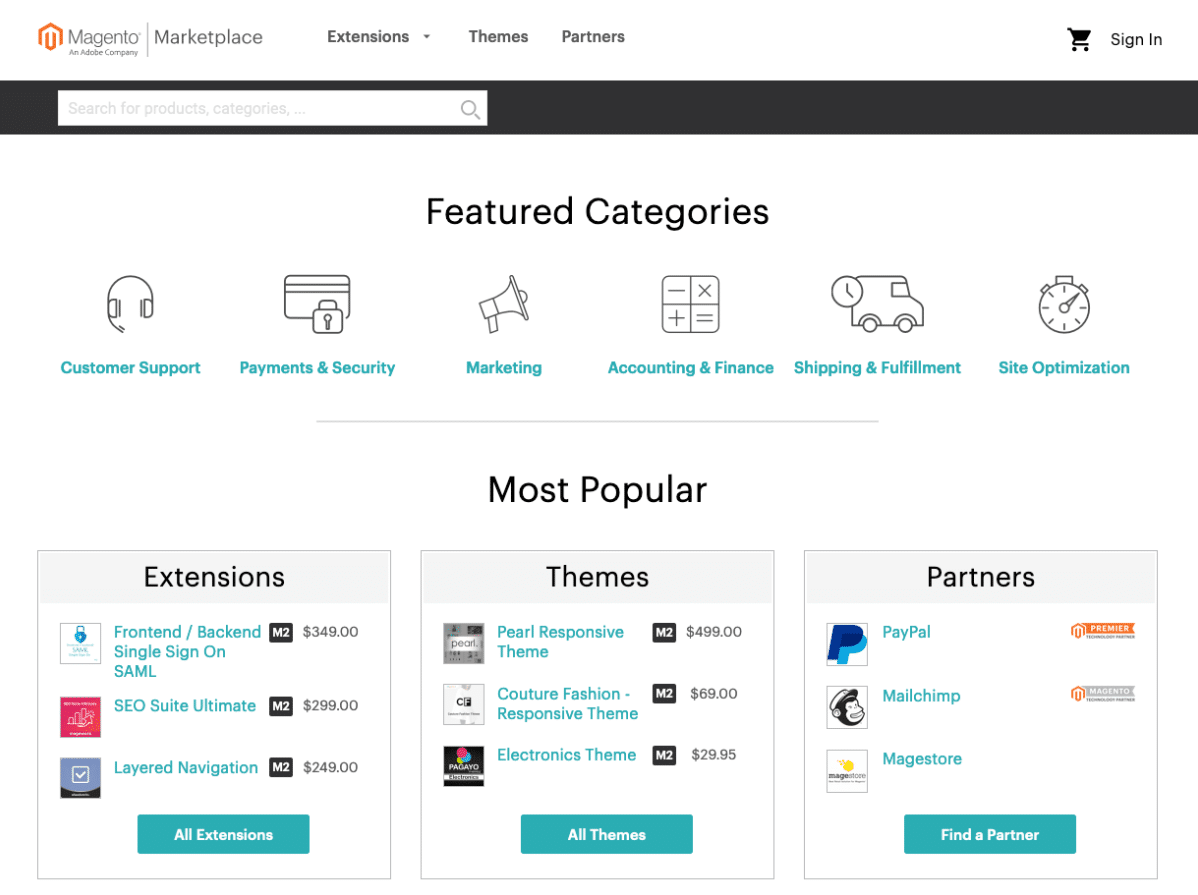Image resolution: width=1198 pixels, height=895 pixels.
Task: Click the $69.00 price
Action: (714, 694)
